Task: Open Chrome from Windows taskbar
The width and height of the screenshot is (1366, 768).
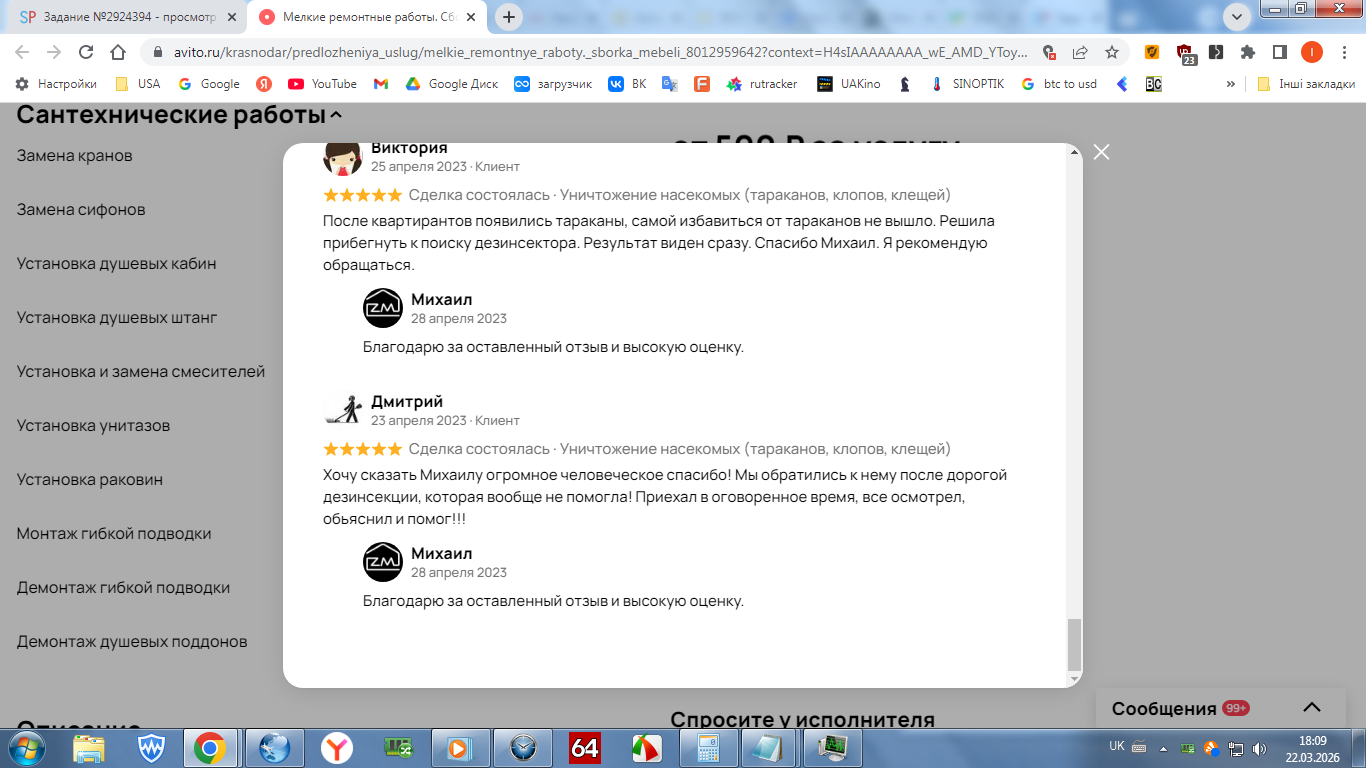Action: click(x=209, y=747)
